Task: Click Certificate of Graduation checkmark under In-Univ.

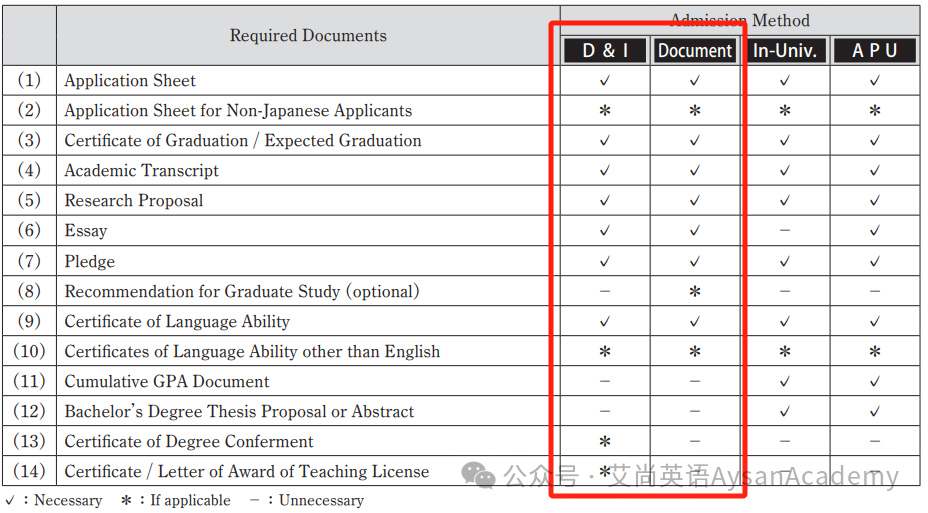Action: [x=785, y=141]
